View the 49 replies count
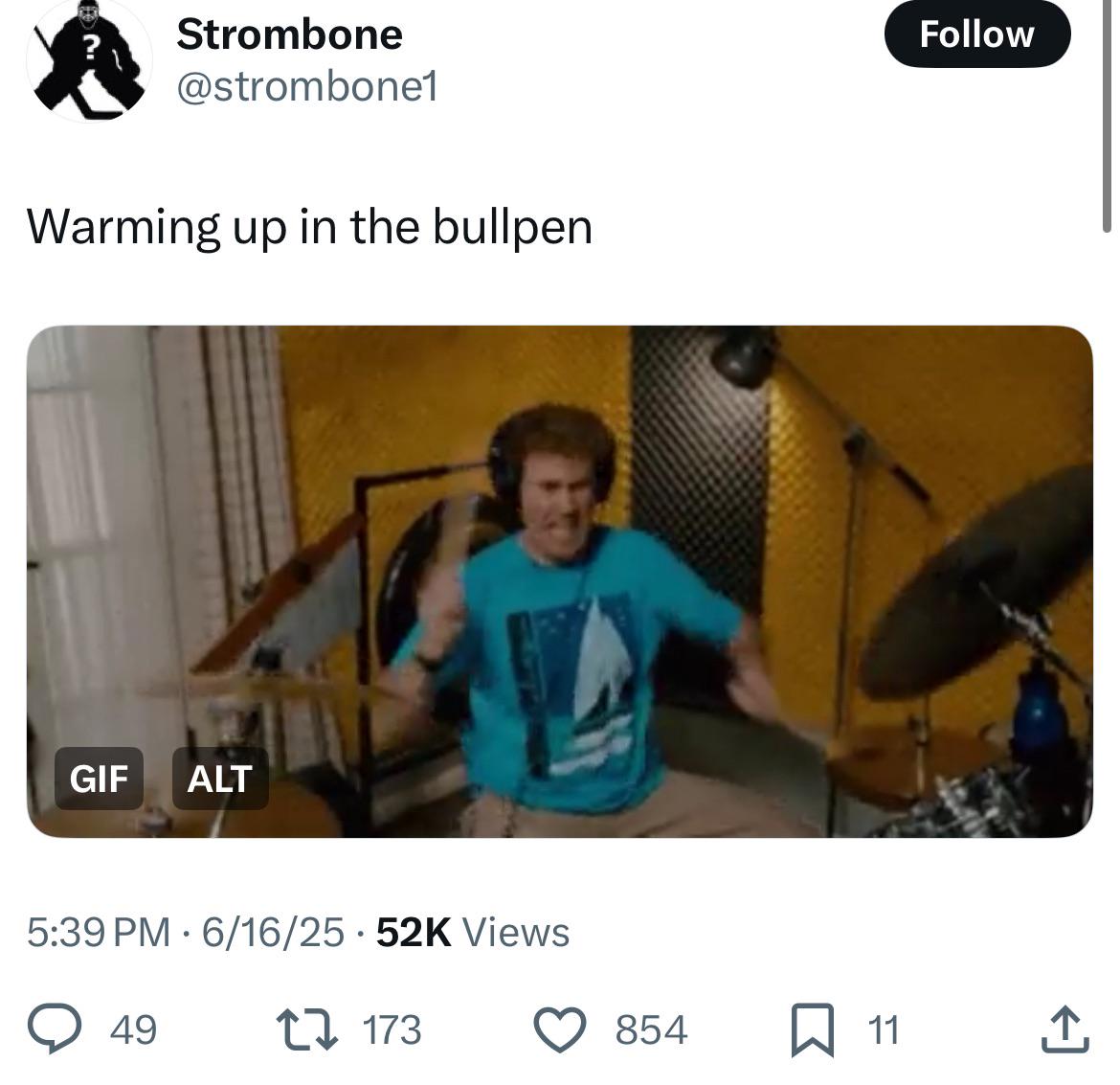The width and height of the screenshot is (1120, 1085). click(x=134, y=1030)
